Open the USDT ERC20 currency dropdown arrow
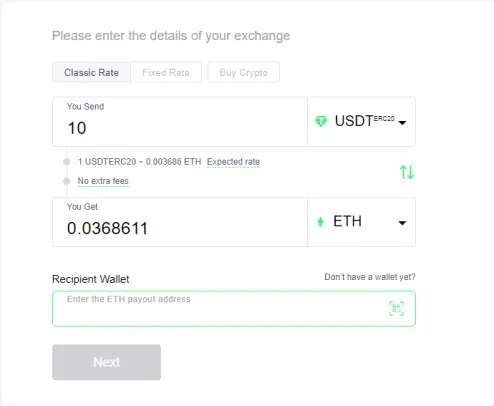 pos(402,123)
